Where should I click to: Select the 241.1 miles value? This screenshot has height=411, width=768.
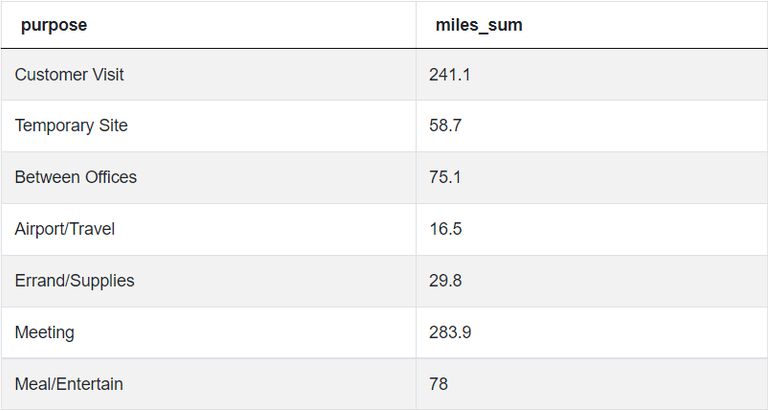coord(450,74)
